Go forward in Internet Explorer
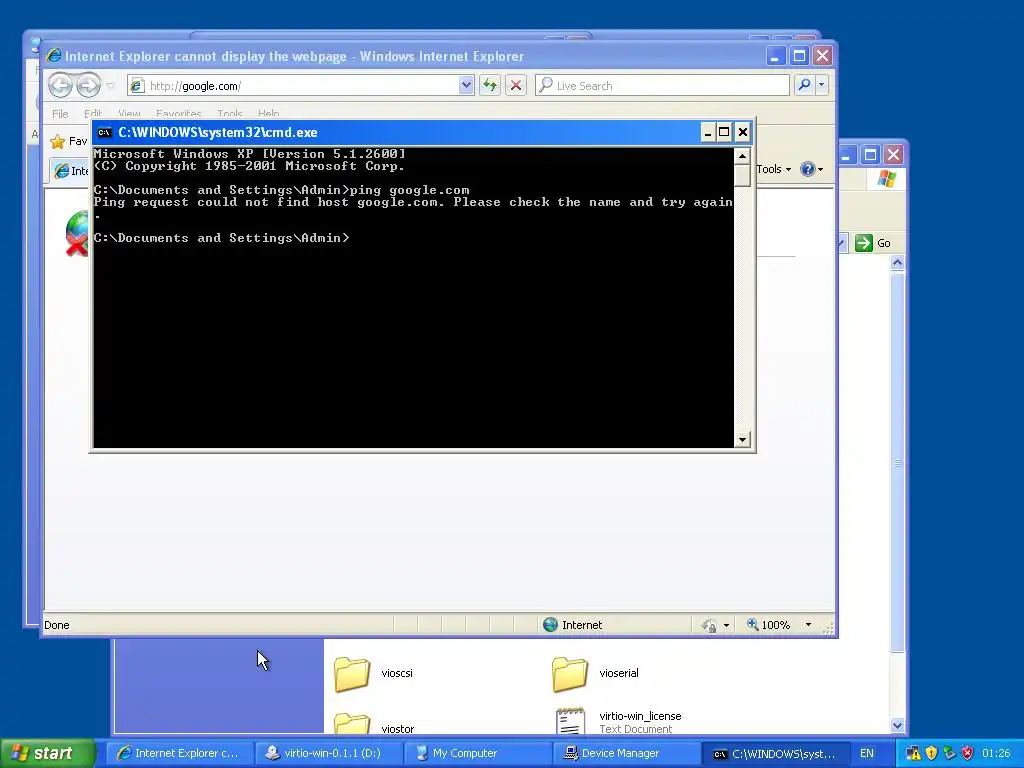 pos(88,85)
